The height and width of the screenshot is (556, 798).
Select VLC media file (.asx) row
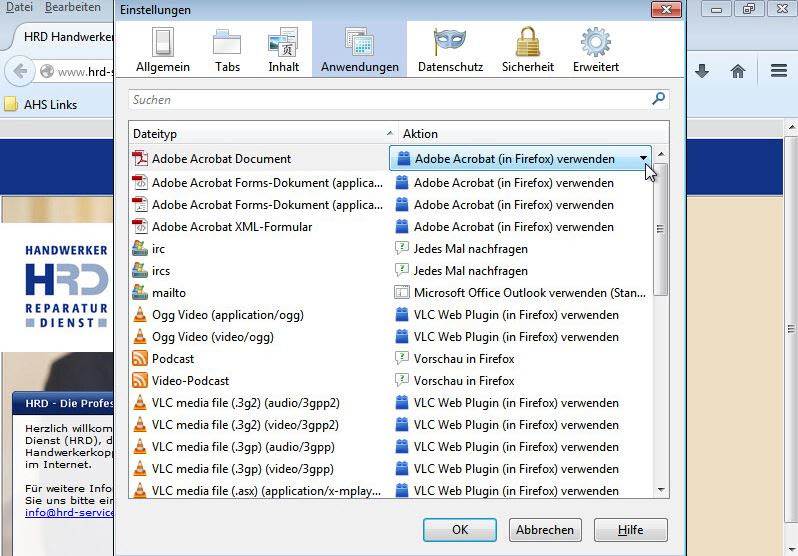(x=391, y=490)
